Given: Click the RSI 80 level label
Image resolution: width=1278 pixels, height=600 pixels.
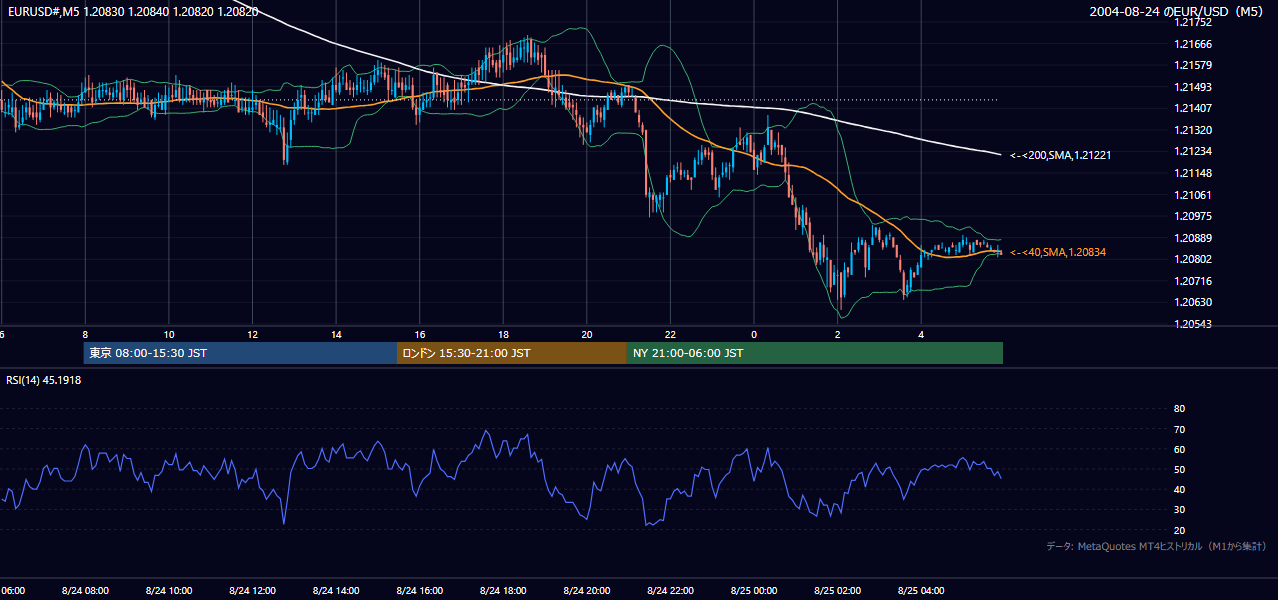Looking at the screenshot, I should click(1179, 409).
